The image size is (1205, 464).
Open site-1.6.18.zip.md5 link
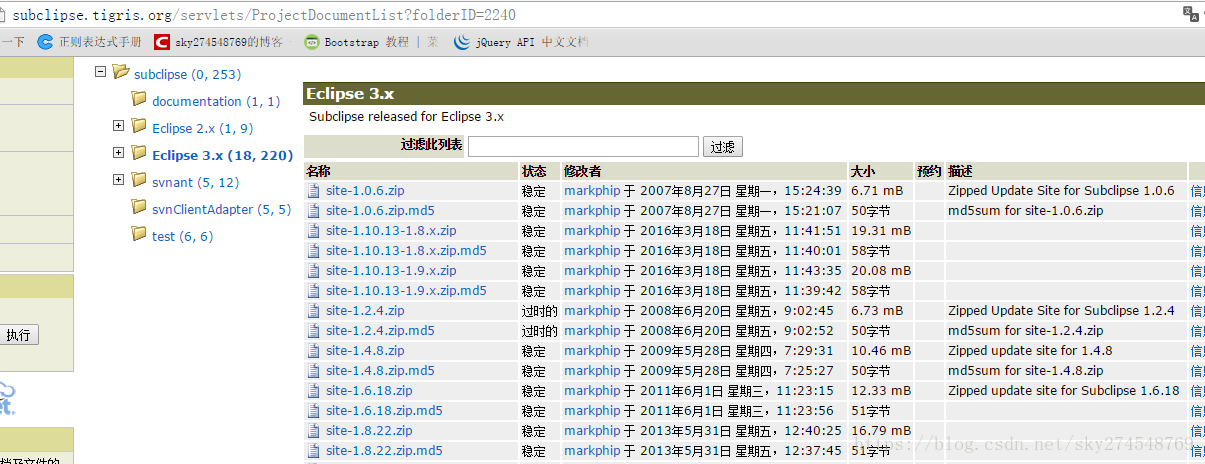384,410
